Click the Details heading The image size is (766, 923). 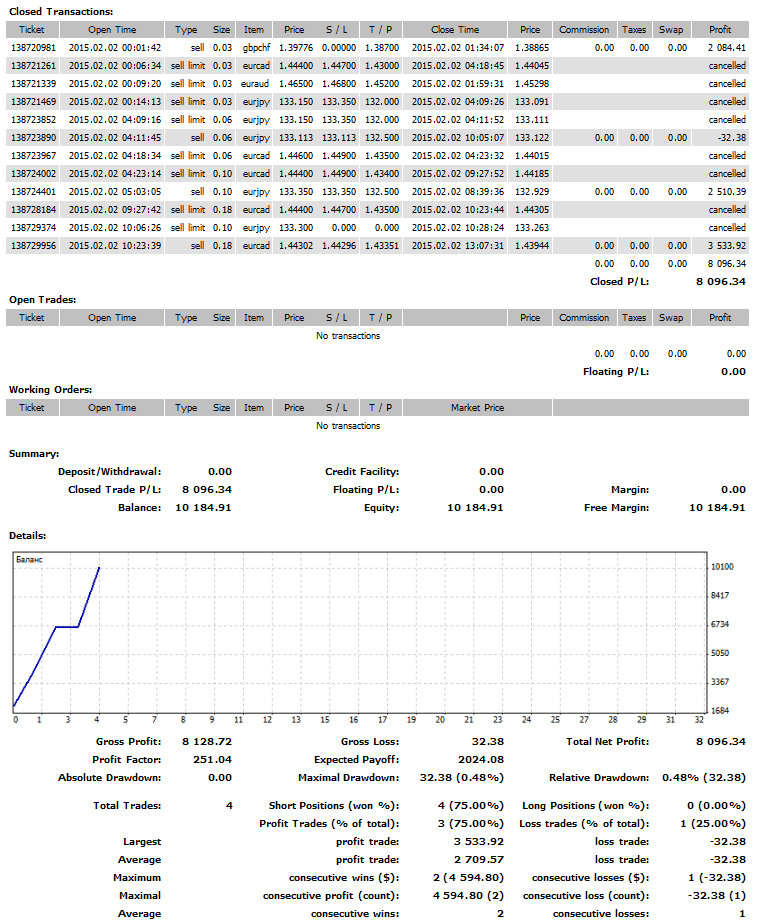click(28, 536)
